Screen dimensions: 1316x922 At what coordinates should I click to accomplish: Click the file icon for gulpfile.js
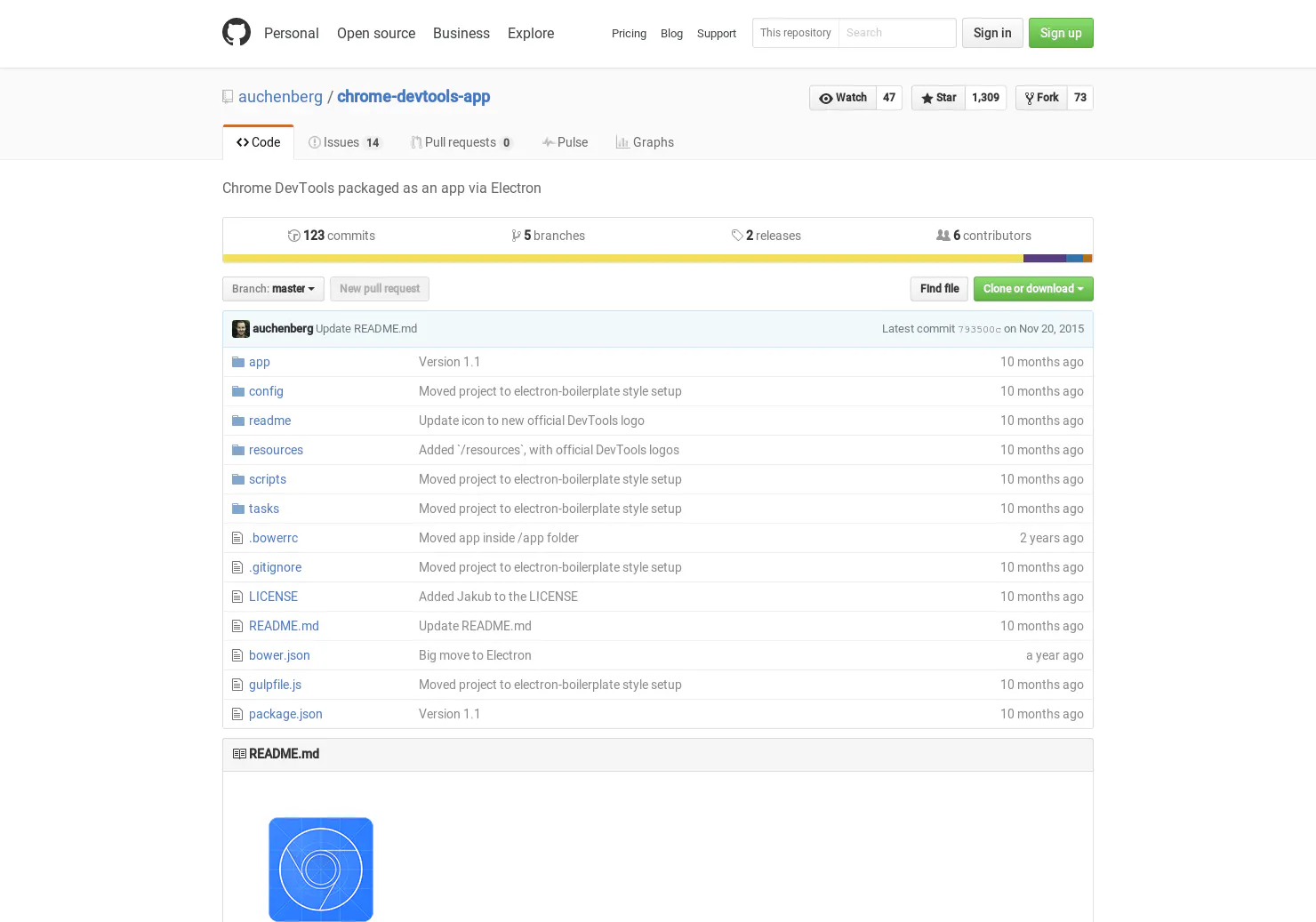237,685
